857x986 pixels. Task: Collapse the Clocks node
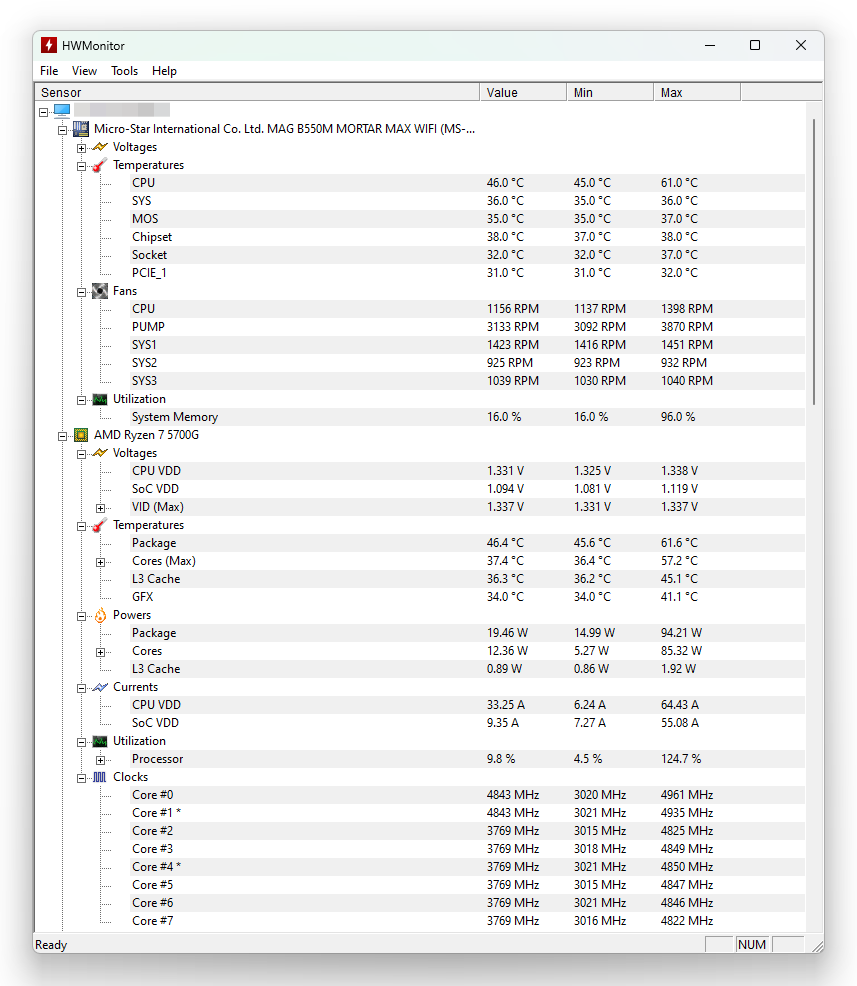[x=82, y=778]
